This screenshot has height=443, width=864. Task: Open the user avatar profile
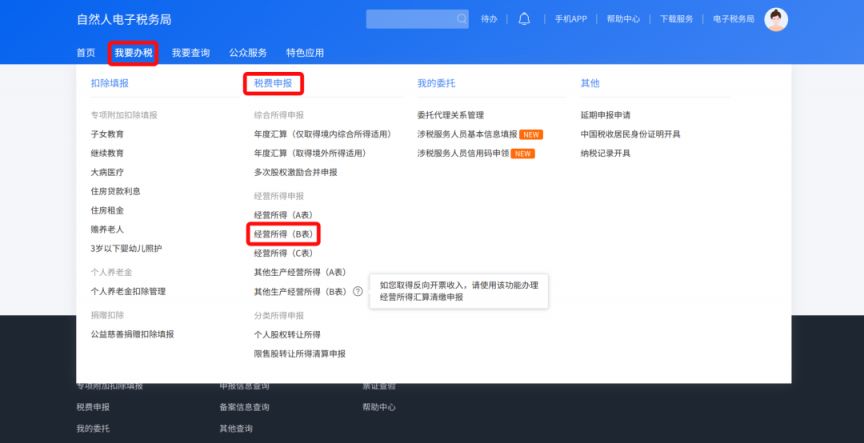pos(776,19)
